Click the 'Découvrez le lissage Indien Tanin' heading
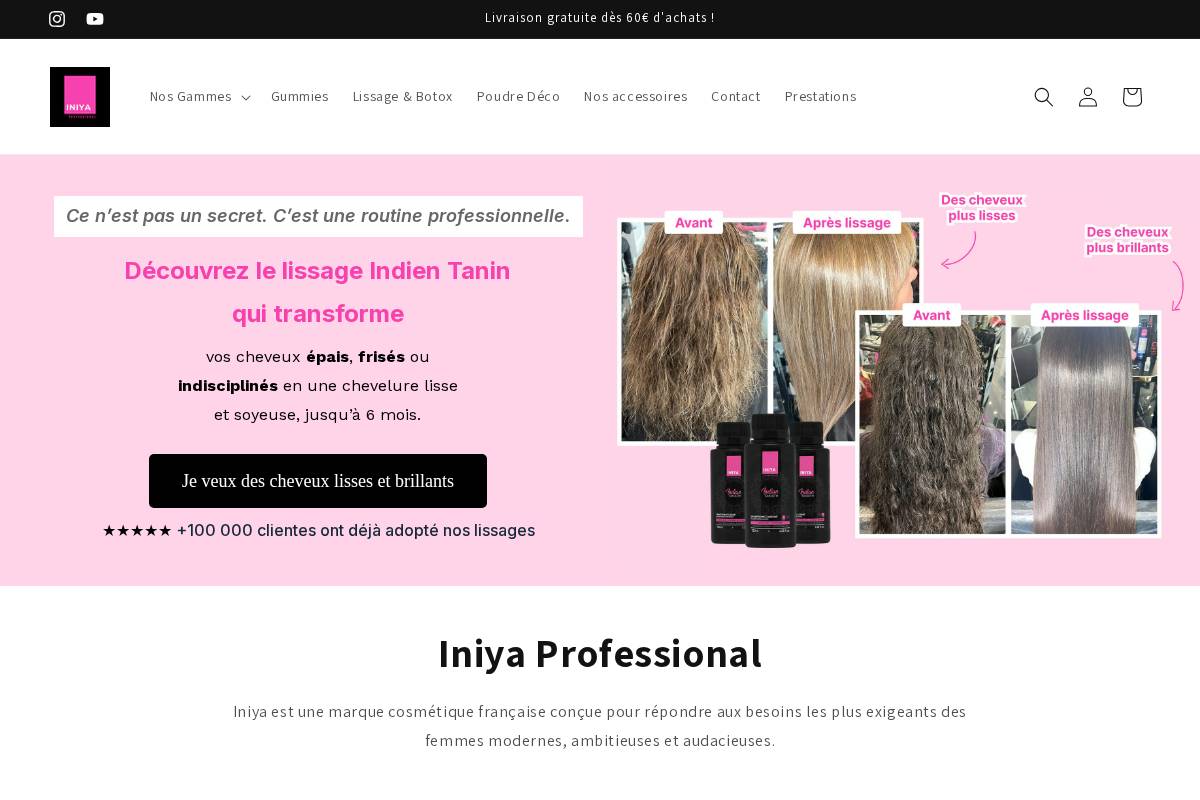This screenshot has height=800, width=1200. pos(317,292)
